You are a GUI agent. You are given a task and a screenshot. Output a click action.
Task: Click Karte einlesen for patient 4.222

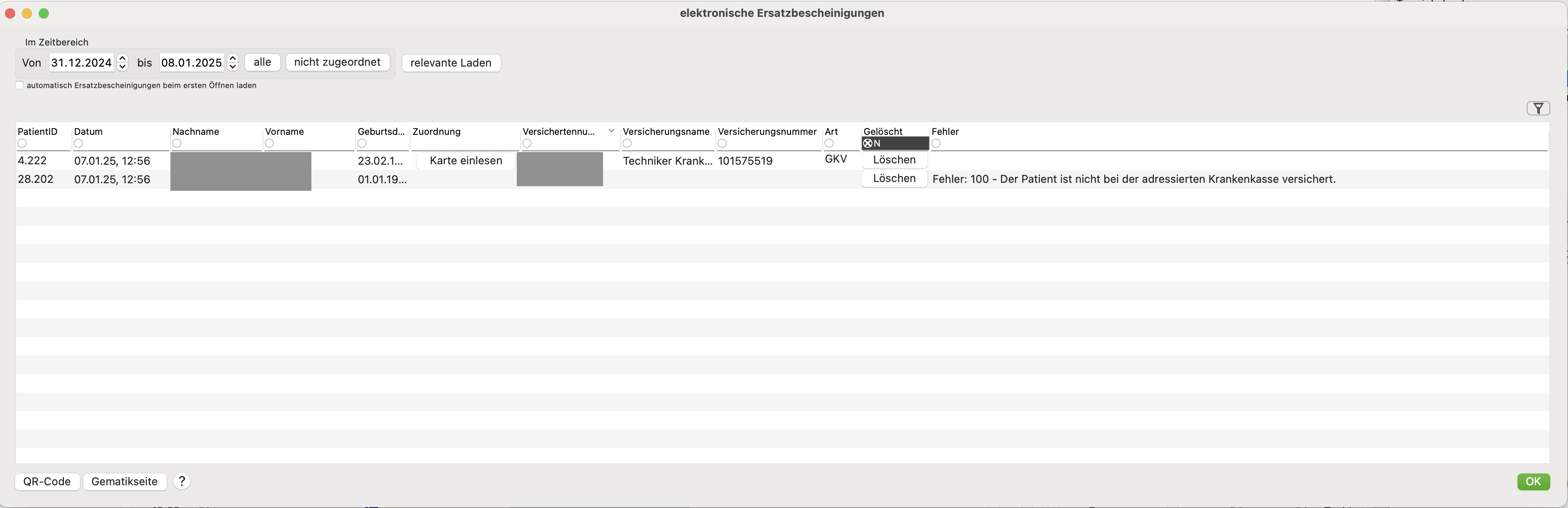(x=466, y=161)
